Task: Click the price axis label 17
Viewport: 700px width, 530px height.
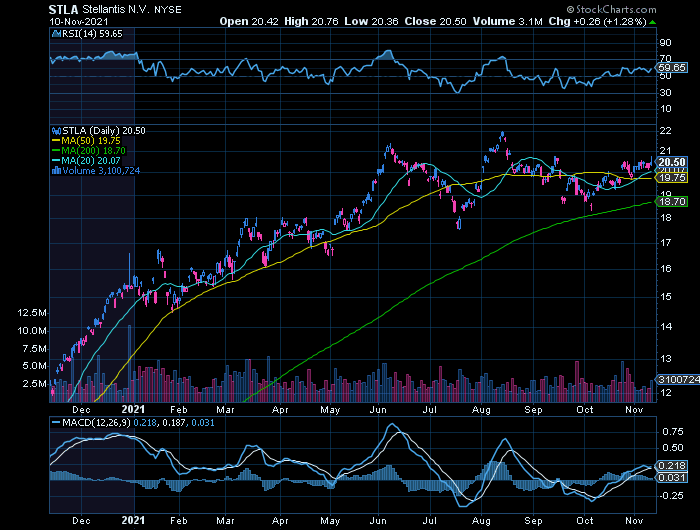Action: [x=665, y=242]
